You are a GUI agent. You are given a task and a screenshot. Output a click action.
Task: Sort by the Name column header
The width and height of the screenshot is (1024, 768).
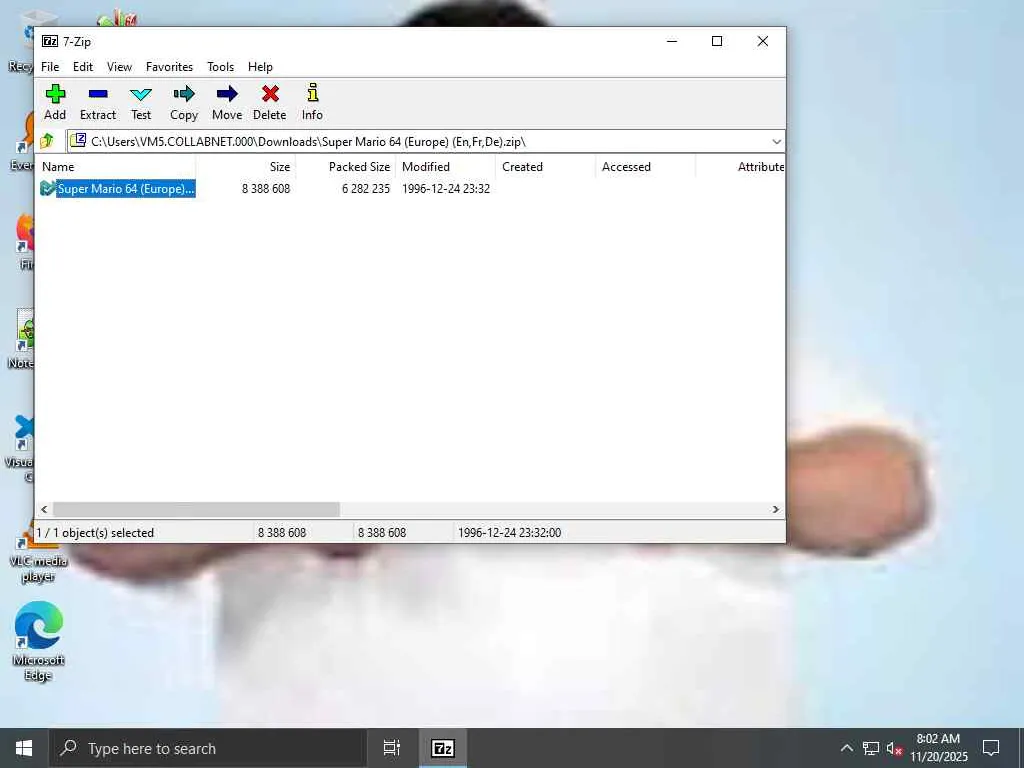pyautogui.click(x=116, y=167)
